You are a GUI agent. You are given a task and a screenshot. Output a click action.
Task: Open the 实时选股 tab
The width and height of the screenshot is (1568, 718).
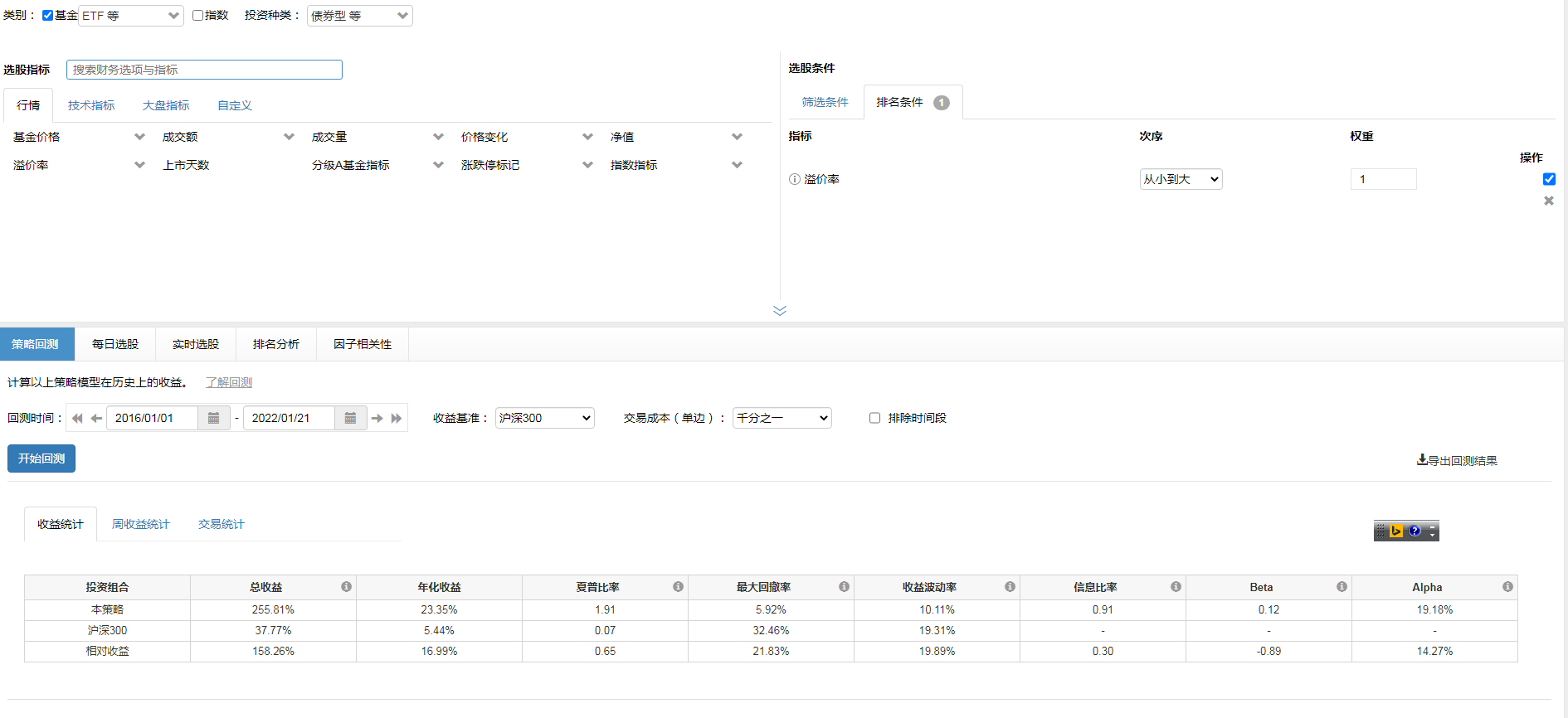pos(196,344)
